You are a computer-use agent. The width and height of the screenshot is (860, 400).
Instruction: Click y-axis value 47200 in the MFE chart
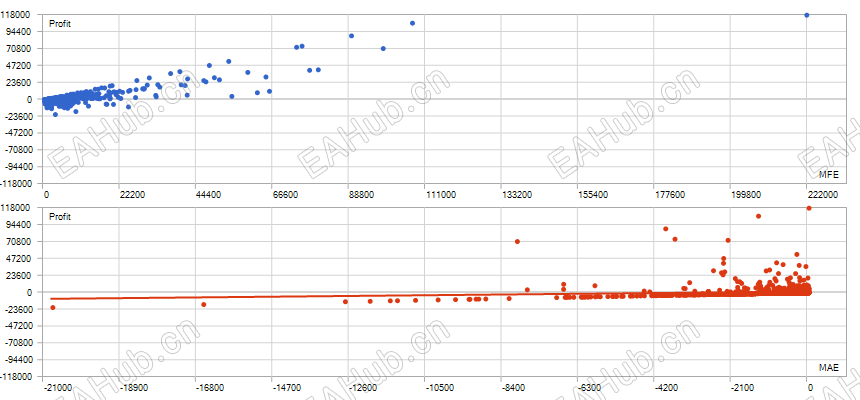coord(21,65)
